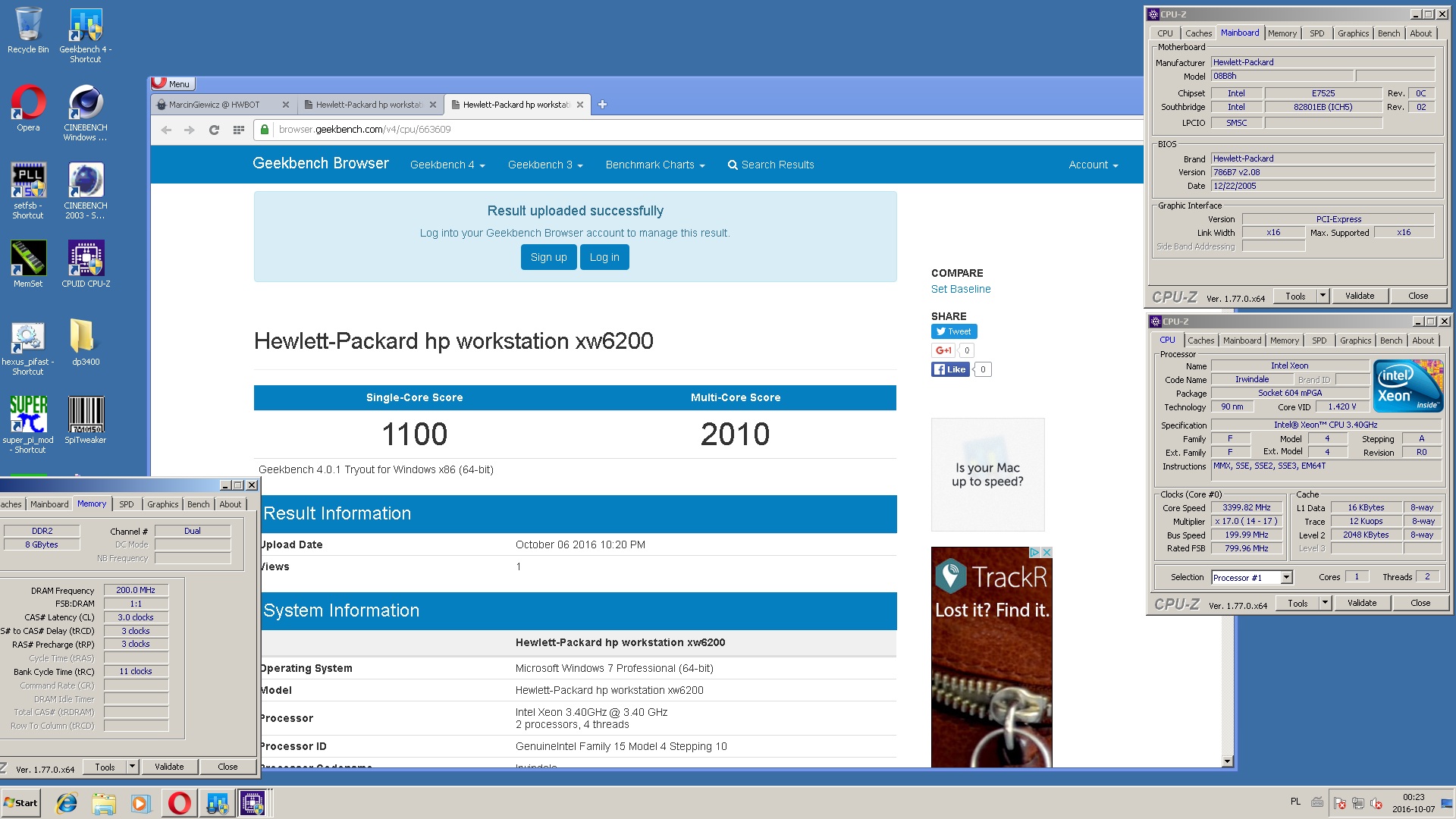Image resolution: width=1456 pixels, height=819 pixels.
Task: Click the green padlock security icon
Action: click(264, 130)
